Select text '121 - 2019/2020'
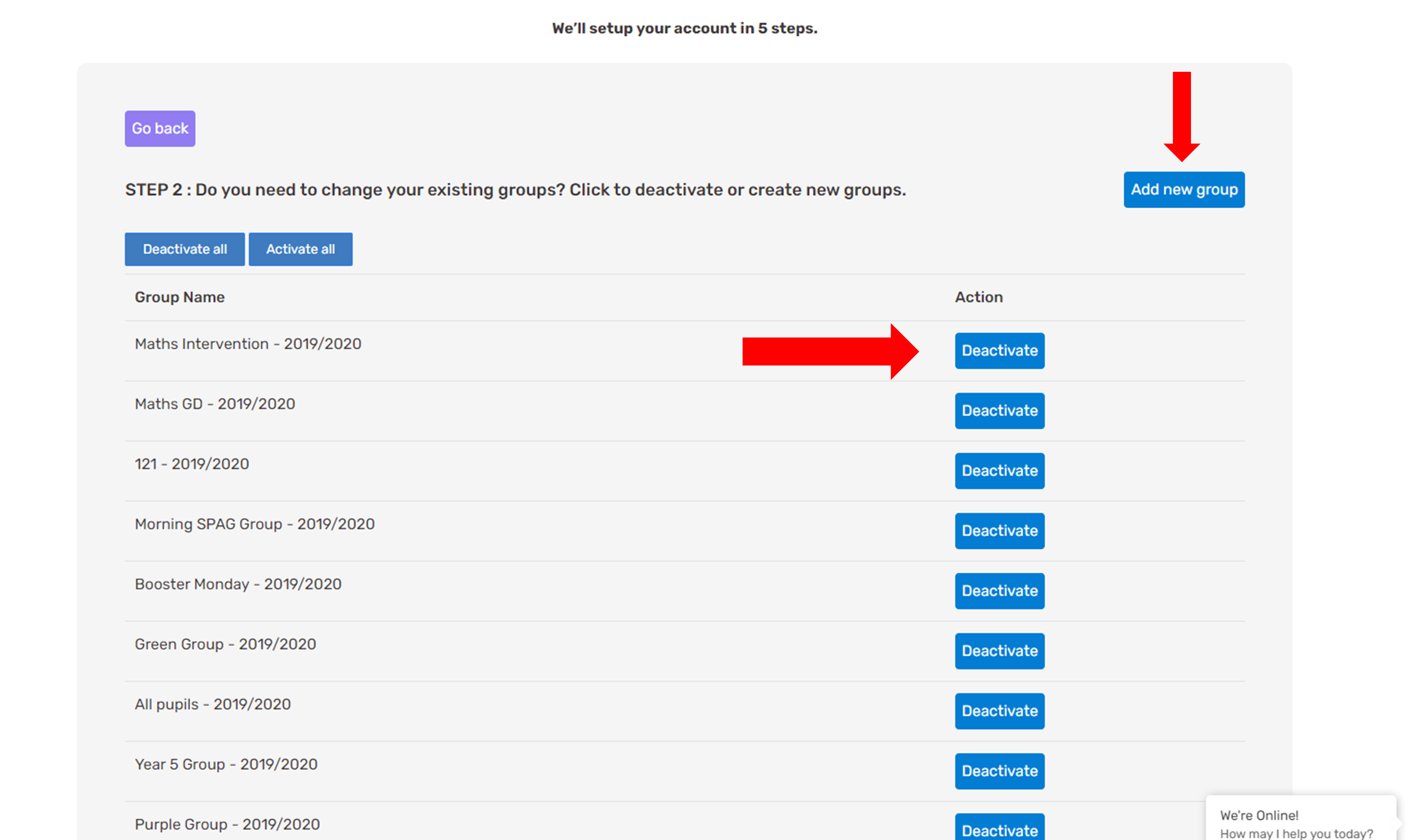Screen dimensions: 1409x840 (x=192, y=463)
